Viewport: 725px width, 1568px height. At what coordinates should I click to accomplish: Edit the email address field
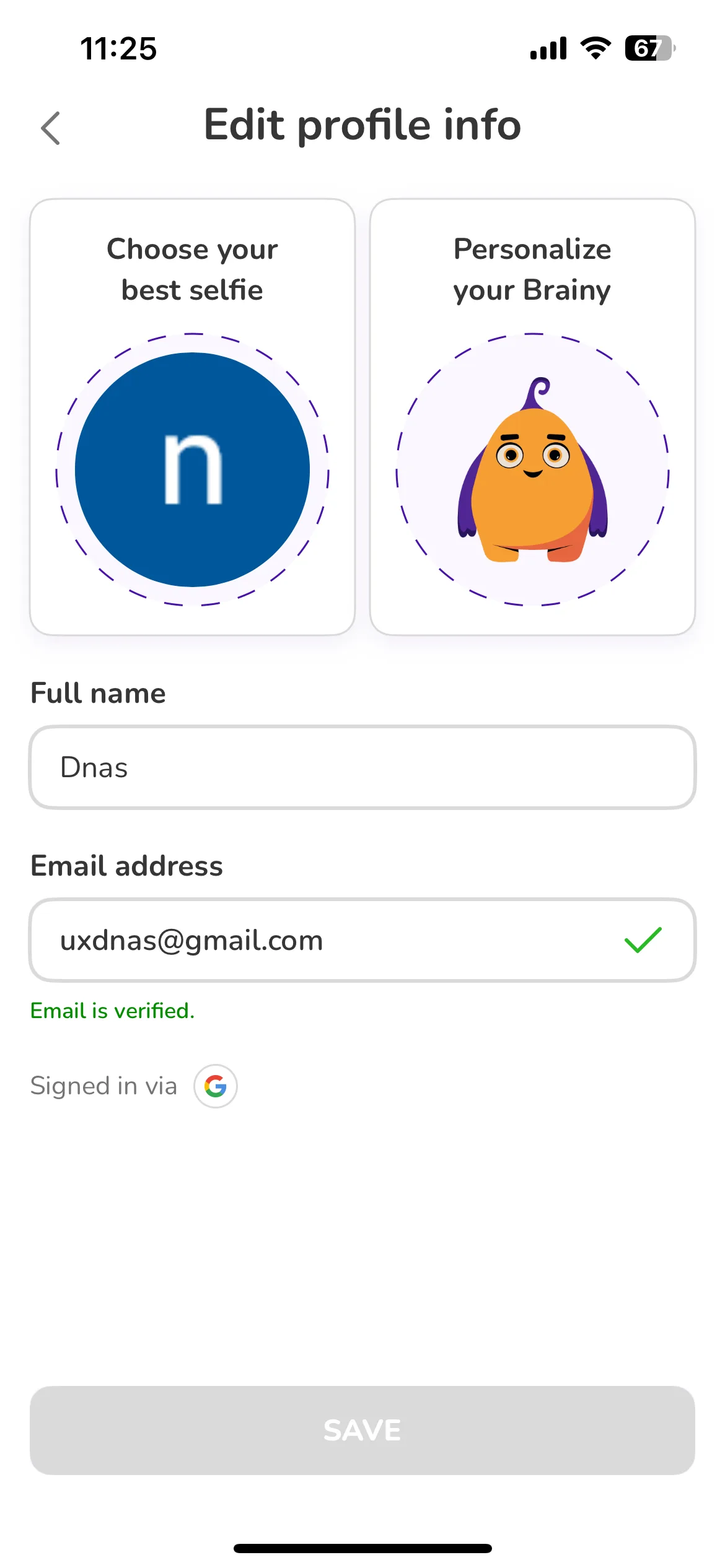pos(362,940)
